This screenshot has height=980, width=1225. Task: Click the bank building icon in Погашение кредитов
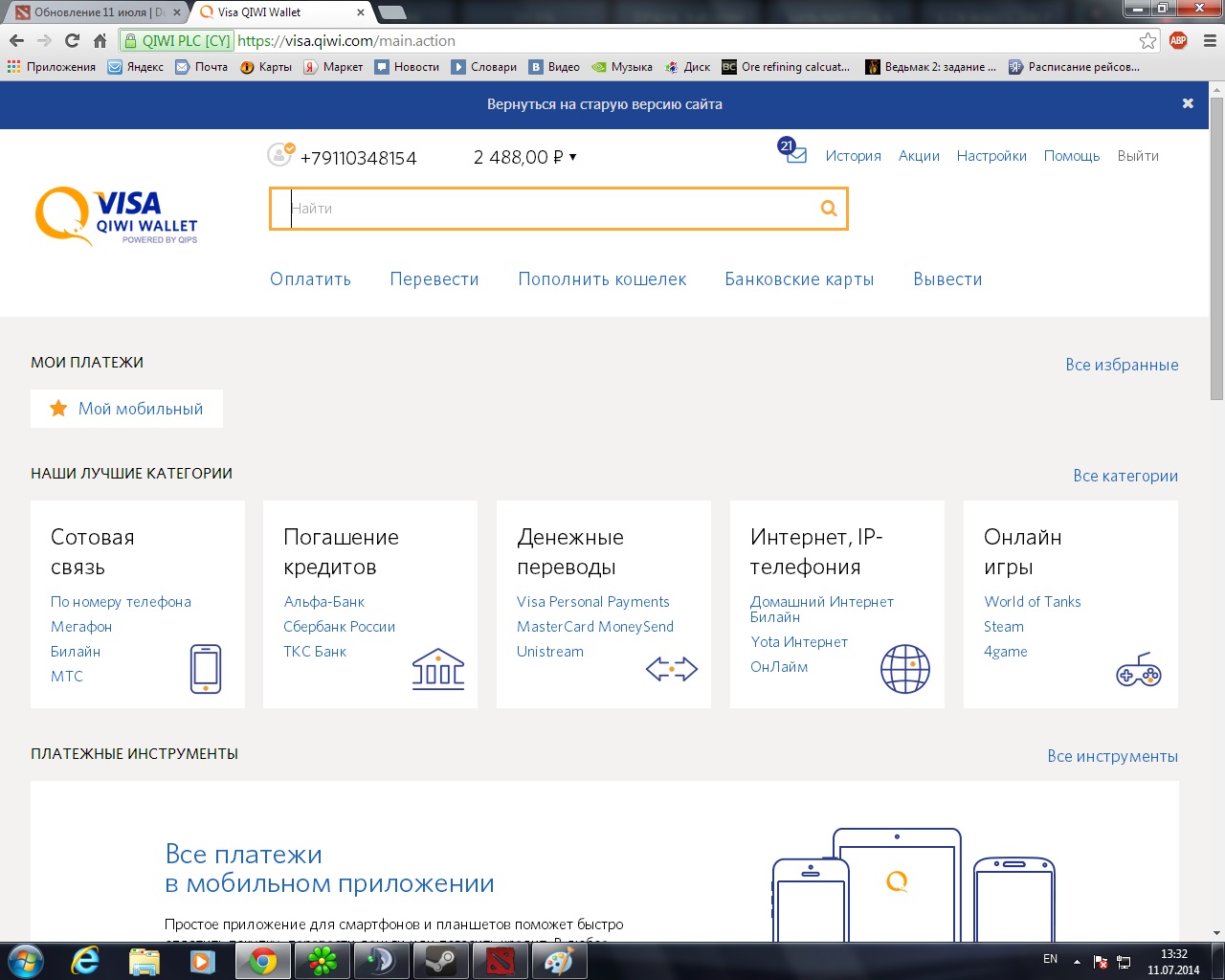(x=438, y=669)
